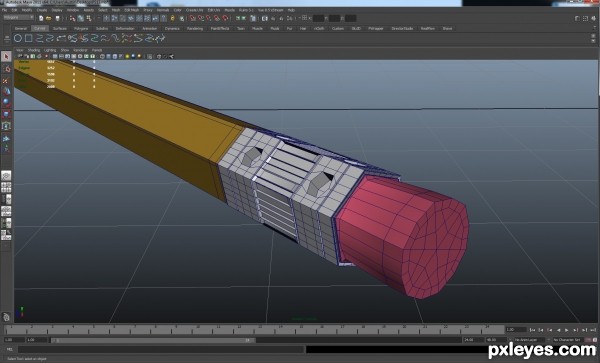The height and width of the screenshot is (363, 600).
Task: Switch to the Rendering shelf tab
Action: [195, 28]
